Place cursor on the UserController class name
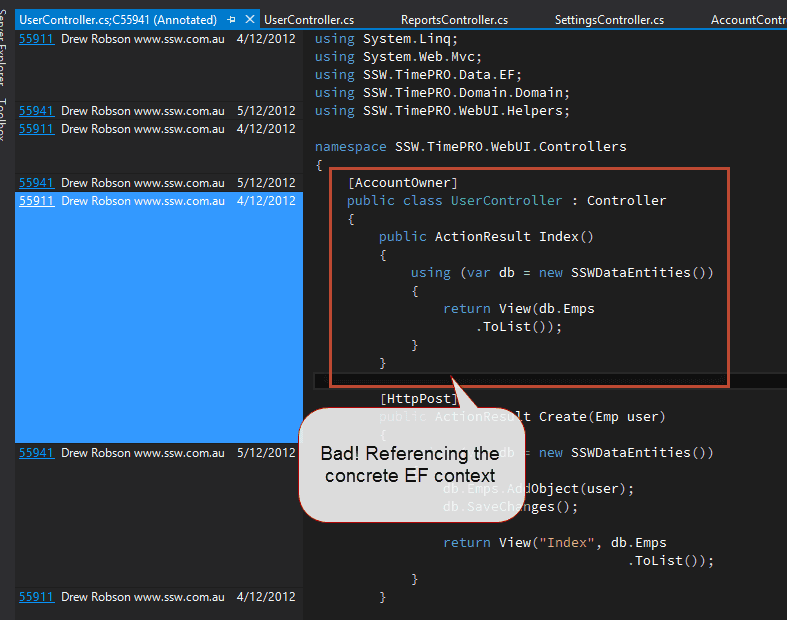 506,201
